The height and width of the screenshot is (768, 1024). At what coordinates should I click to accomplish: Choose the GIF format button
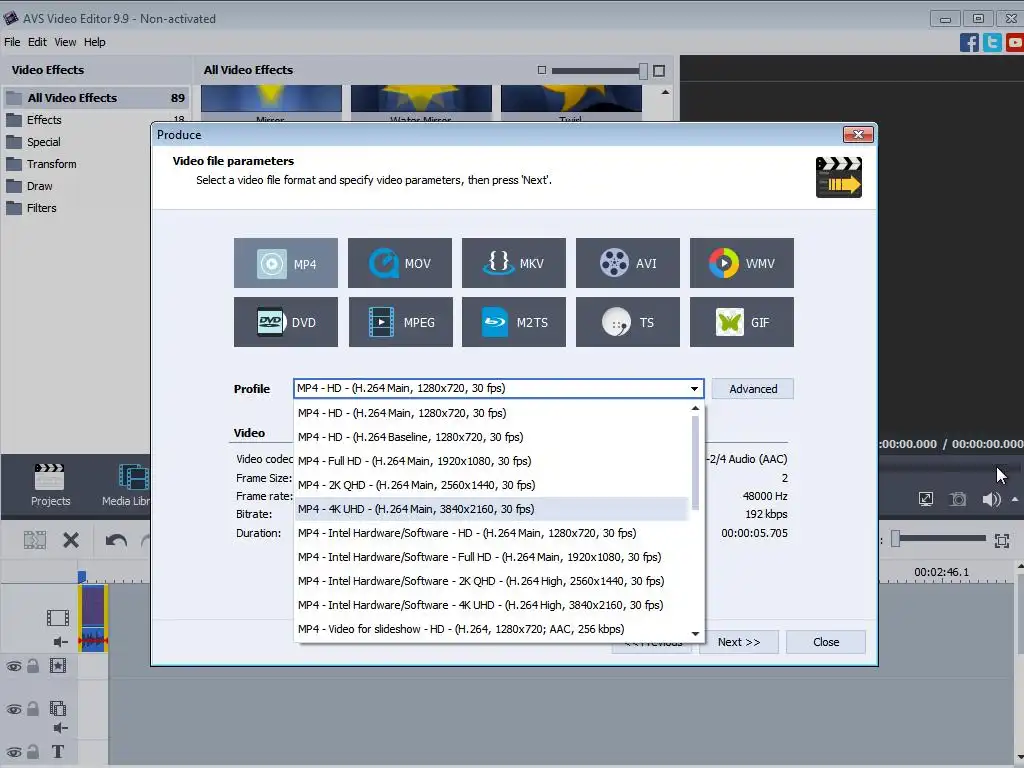click(742, 322)
